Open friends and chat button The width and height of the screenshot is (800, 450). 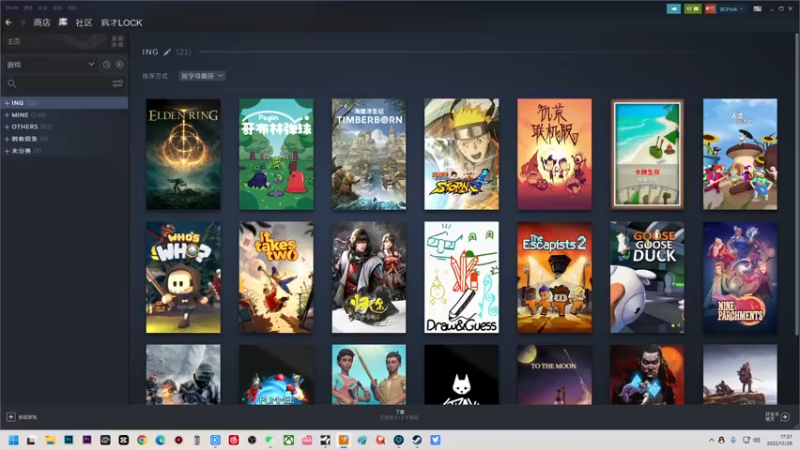point(777,417)
